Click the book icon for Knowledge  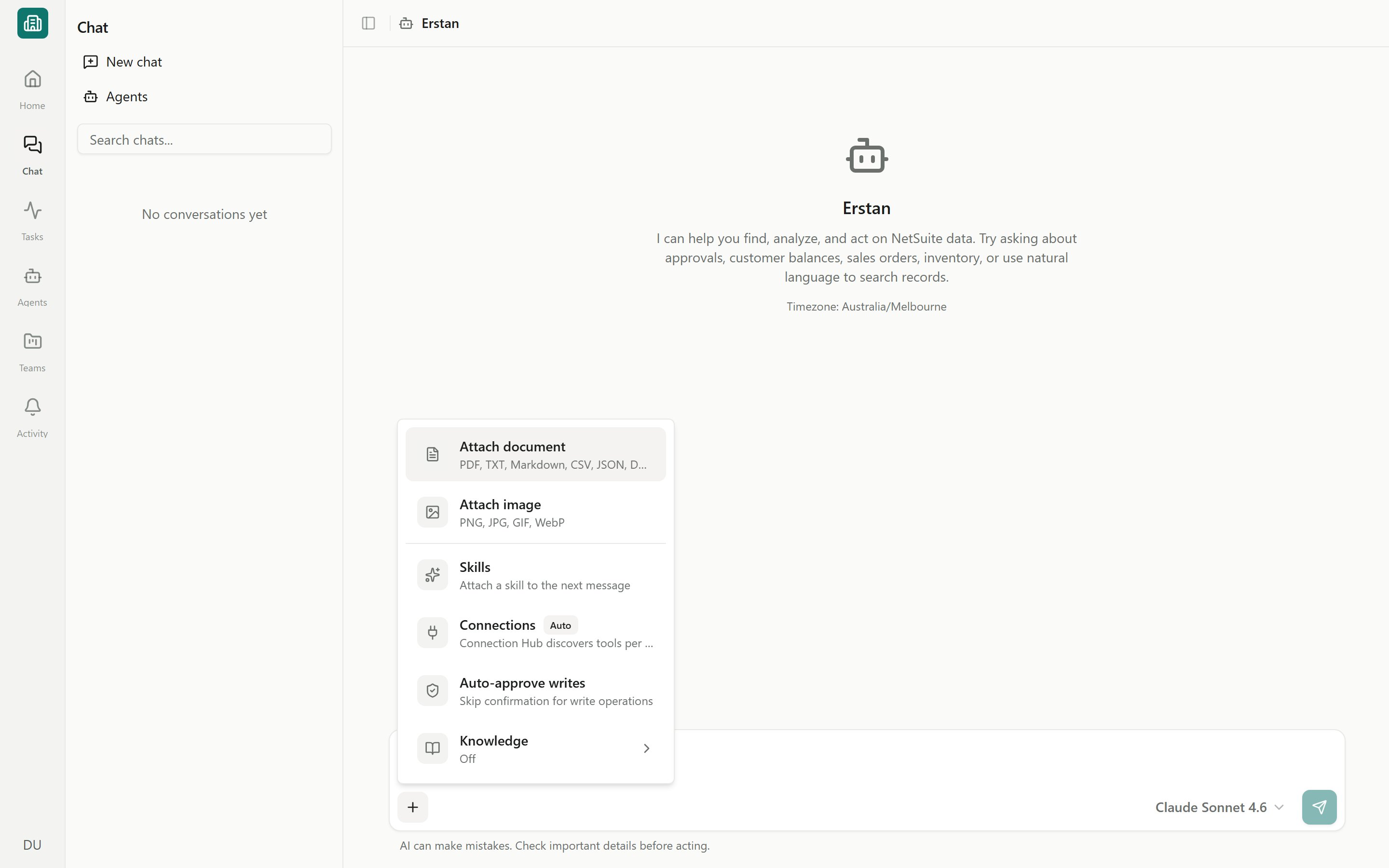[432, 748]
